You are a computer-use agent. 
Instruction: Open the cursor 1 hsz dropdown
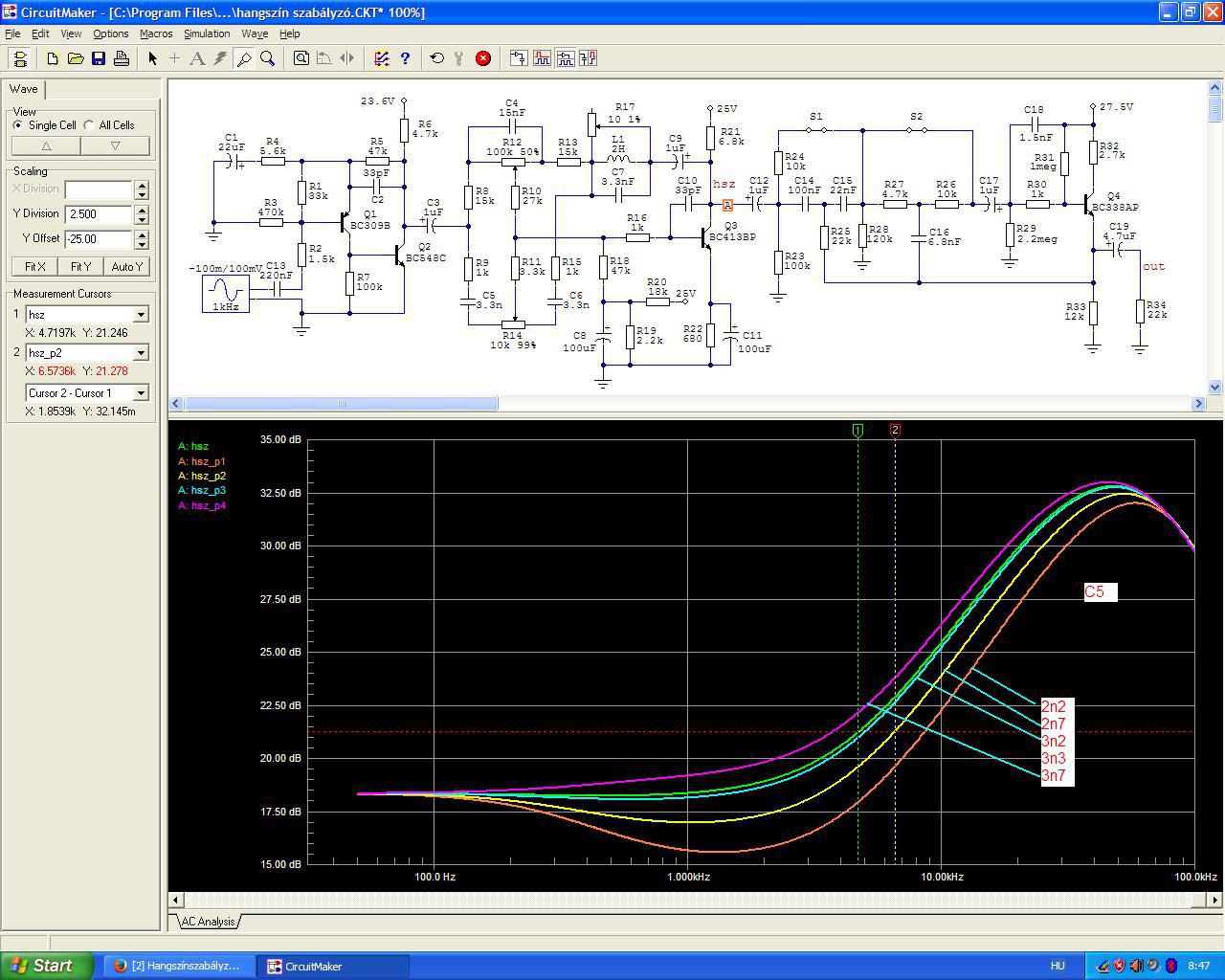(141, 315)
